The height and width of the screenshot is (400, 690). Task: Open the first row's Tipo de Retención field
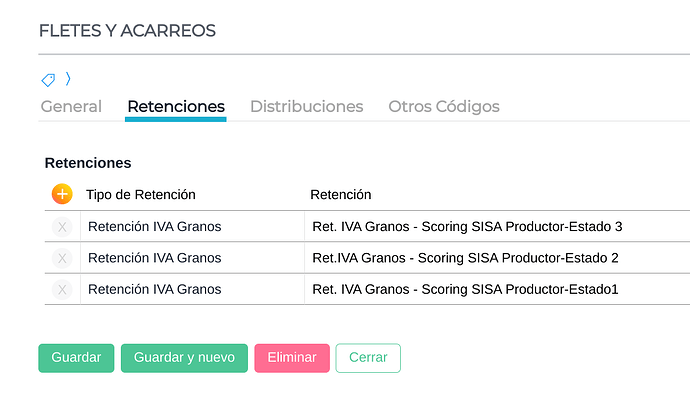click(x=192, y=227)
